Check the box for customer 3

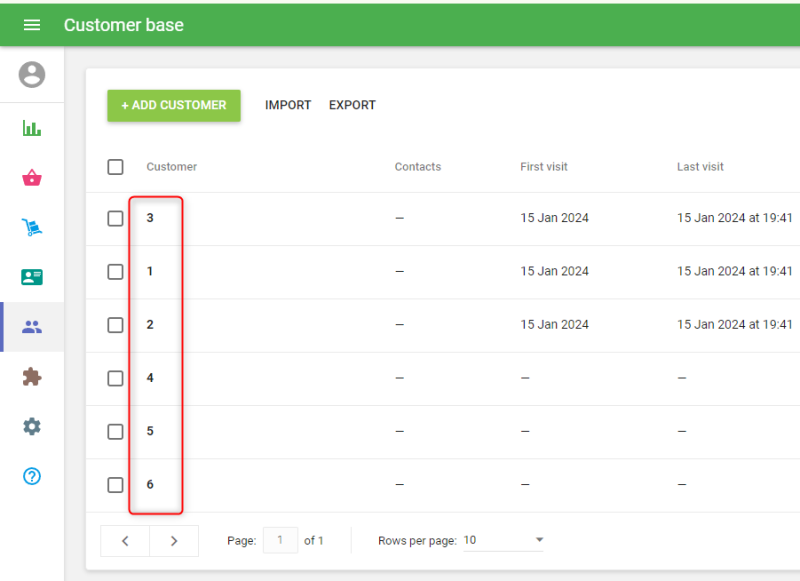115,218
